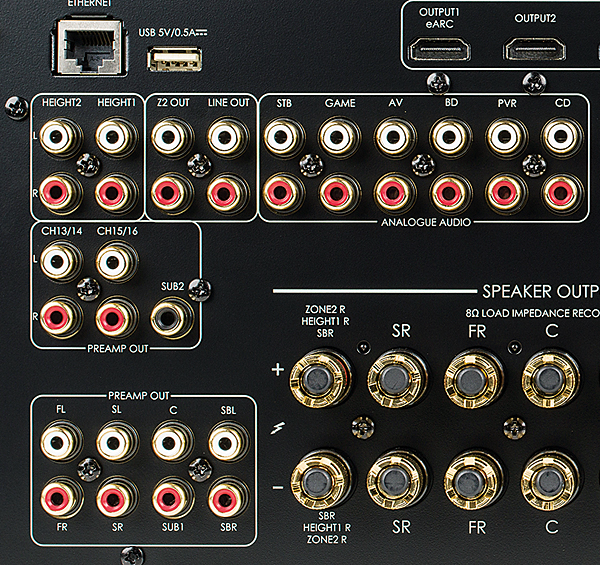Viewport: 600px width, 565px height.
Task: Select the AV white input jack
Action: click(395, 137)
